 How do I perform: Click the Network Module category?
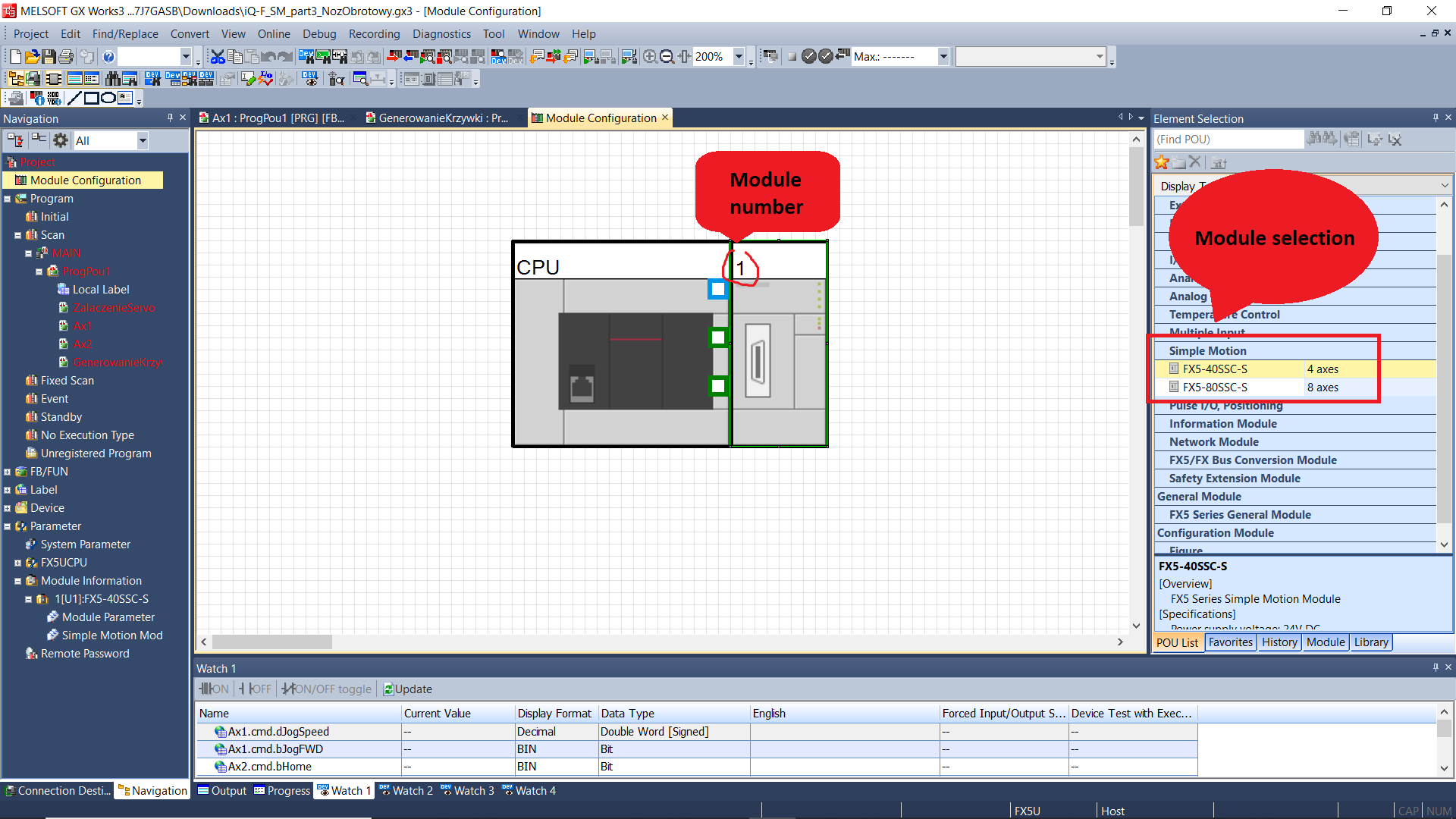tap(1294, 442)
